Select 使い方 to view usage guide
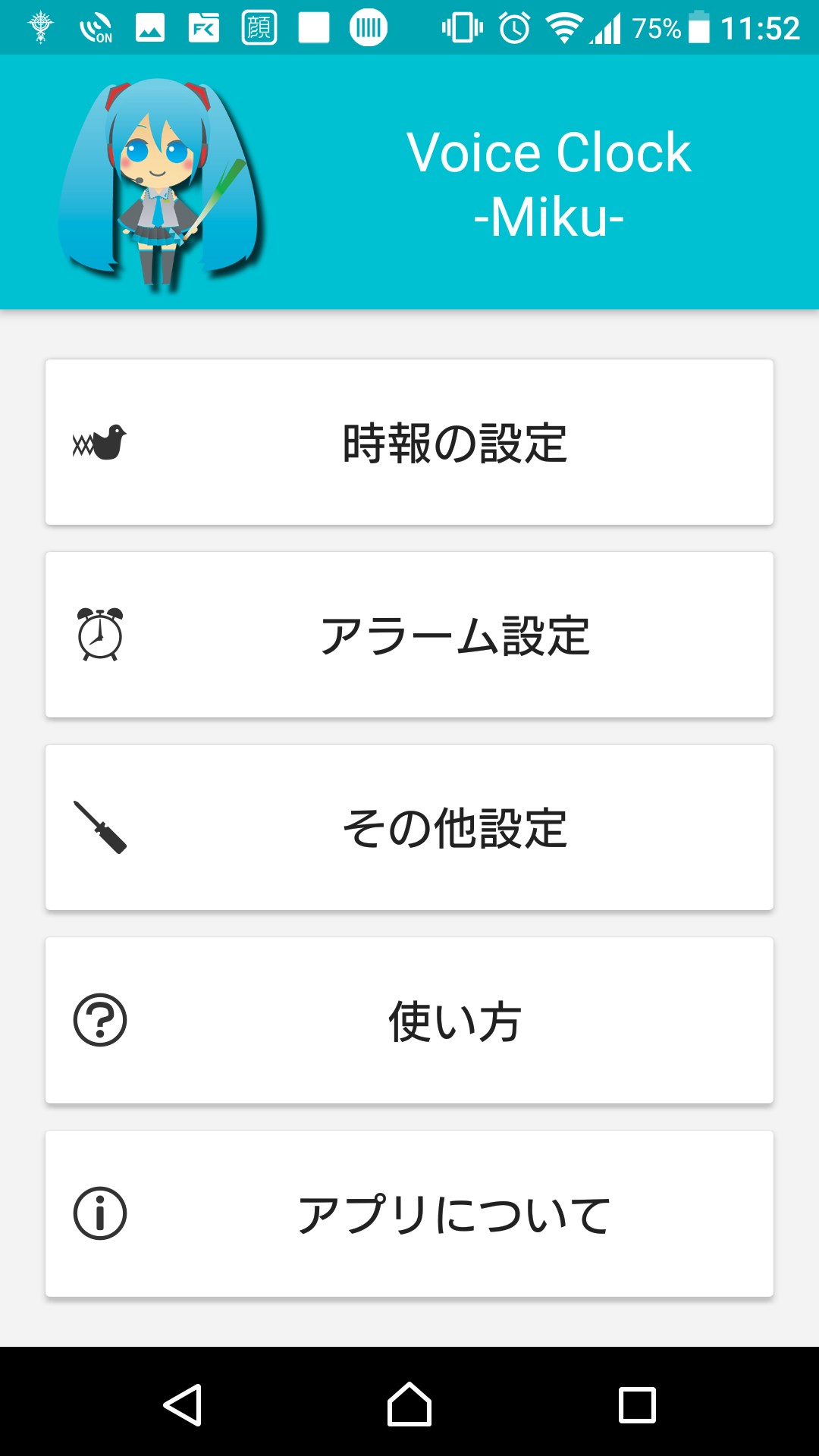819x1456 pixels. (455, 1021)
